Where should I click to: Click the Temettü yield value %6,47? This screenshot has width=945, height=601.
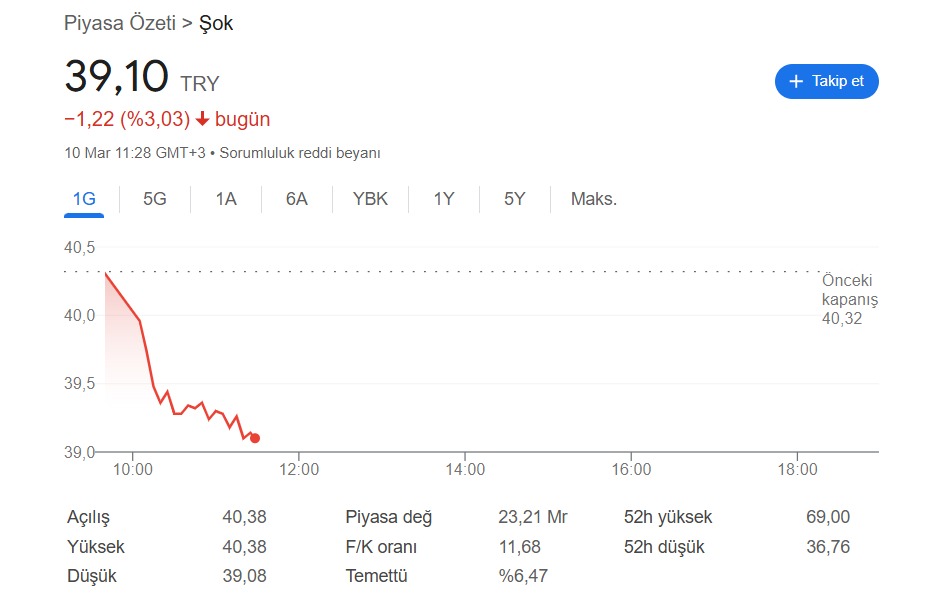523,576
